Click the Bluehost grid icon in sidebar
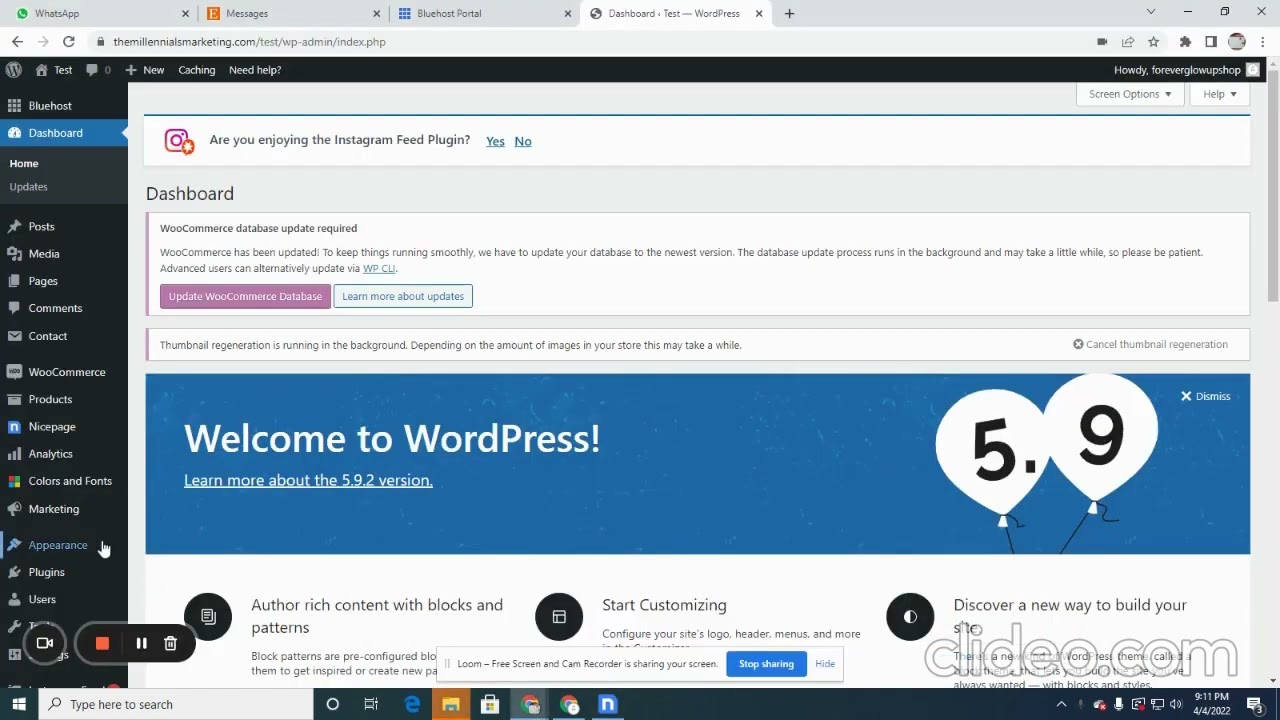 point(14,106)
